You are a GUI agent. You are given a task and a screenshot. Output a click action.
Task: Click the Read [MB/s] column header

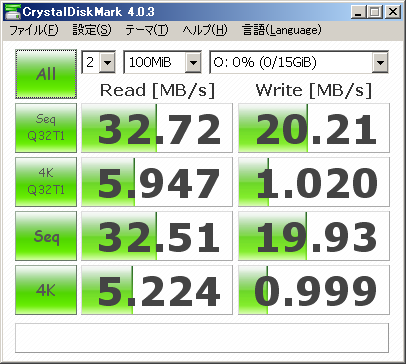click(157, 90)
